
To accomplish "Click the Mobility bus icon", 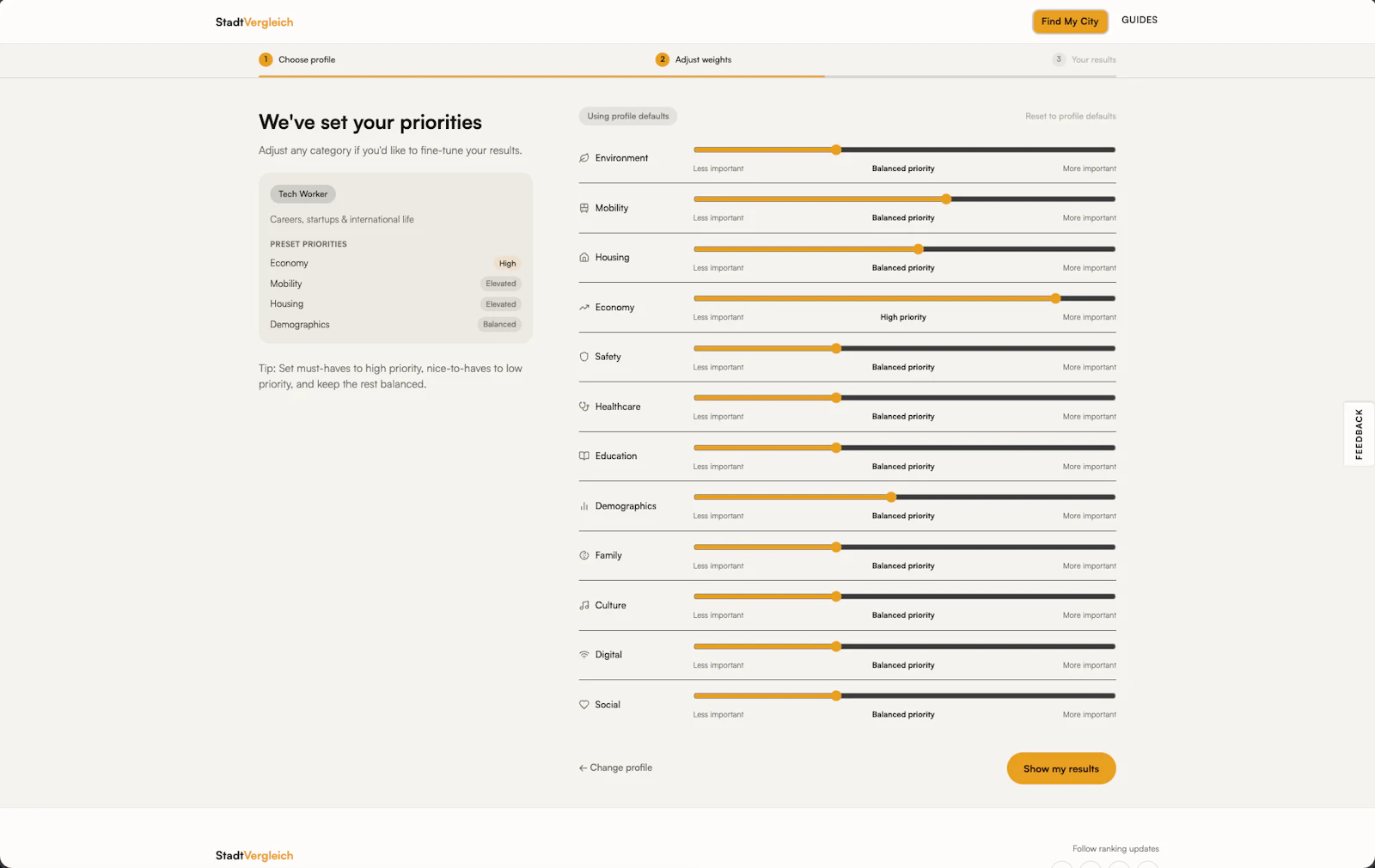I will click(x=584, y=208).
